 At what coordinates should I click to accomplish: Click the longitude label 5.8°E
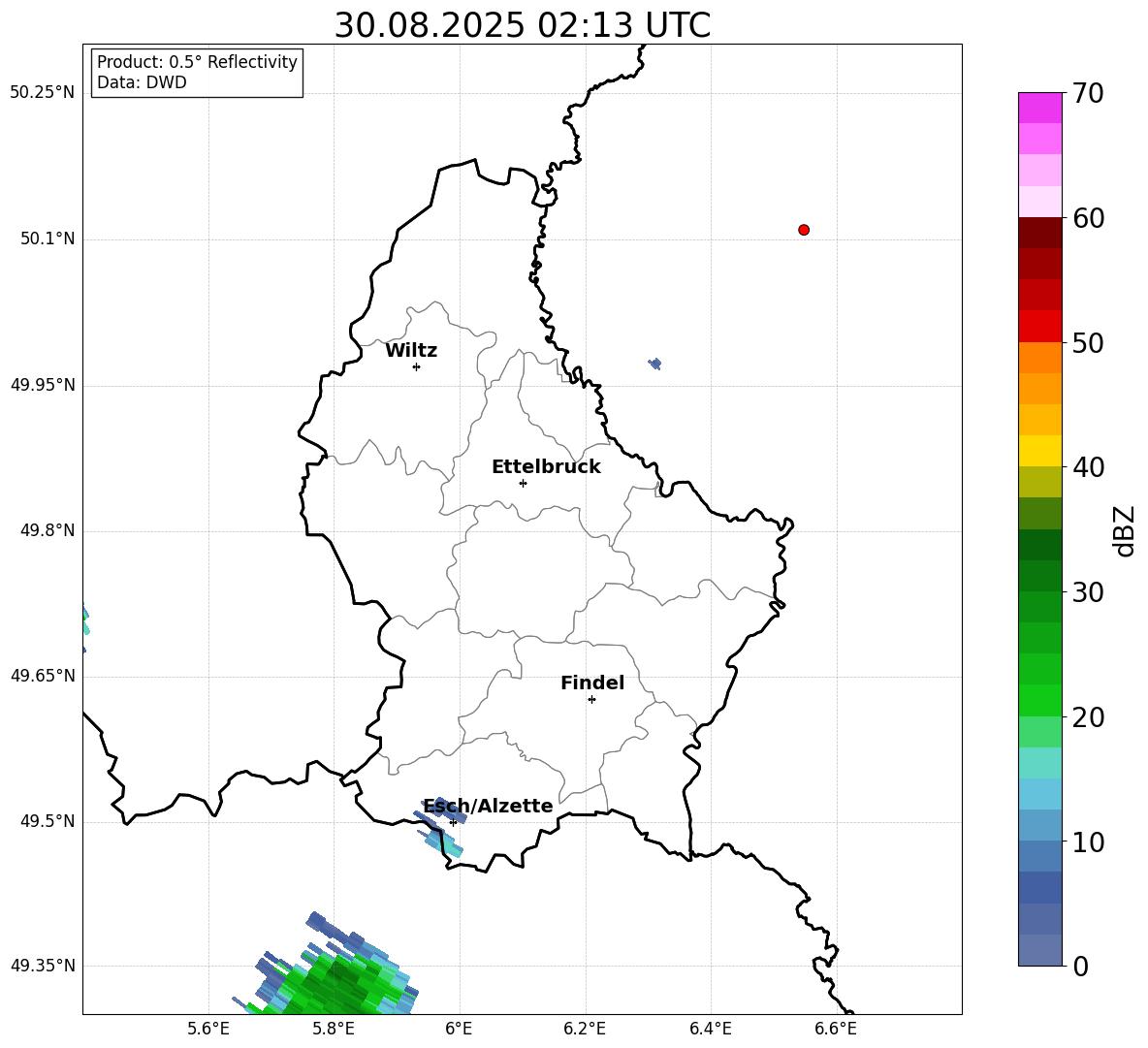[x=334, y=1029]
